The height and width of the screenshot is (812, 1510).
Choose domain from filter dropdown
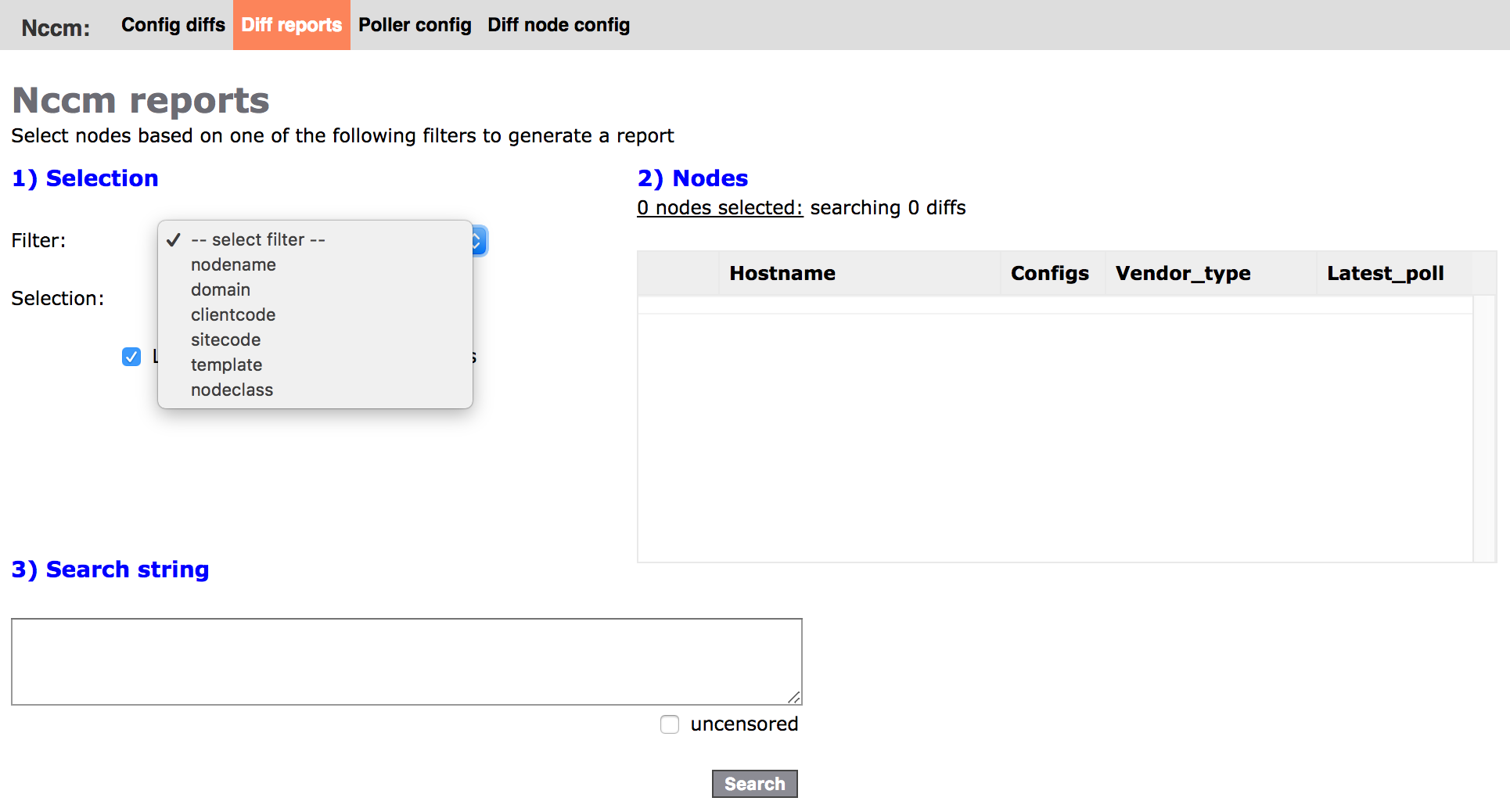(x=221, y=289)
